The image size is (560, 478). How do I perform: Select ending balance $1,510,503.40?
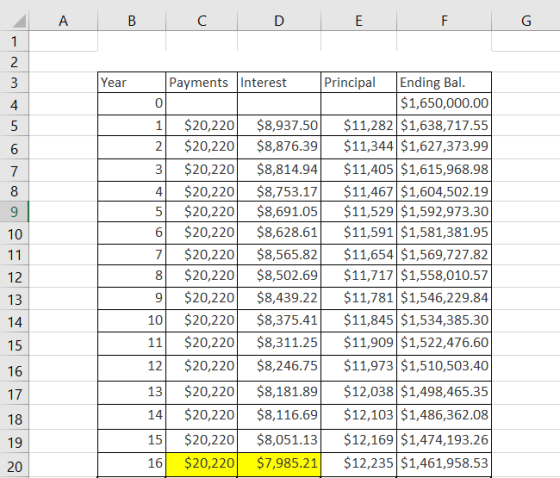coord(444,368)
